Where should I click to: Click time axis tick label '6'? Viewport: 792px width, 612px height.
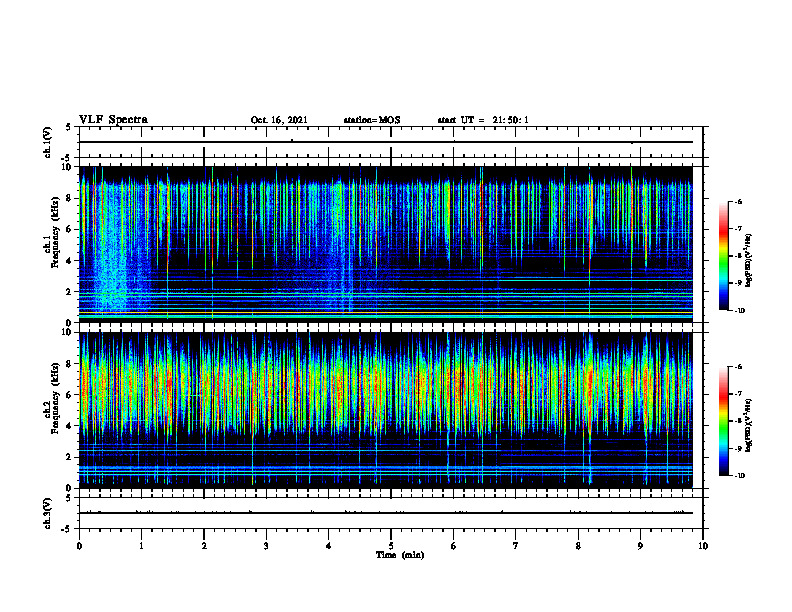click(454, 546)
